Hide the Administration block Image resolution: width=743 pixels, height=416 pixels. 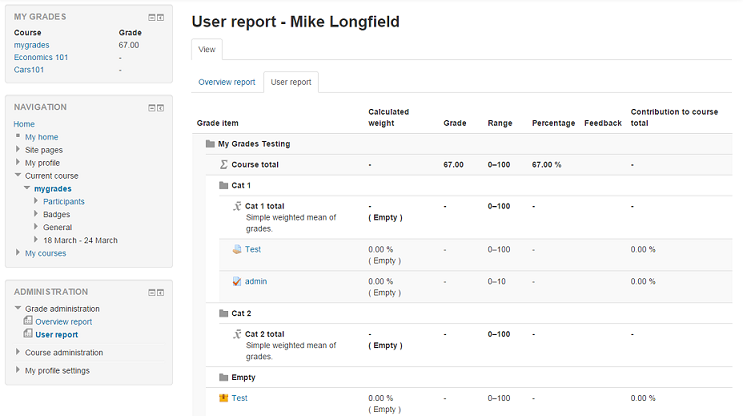(x=152, y=293)
